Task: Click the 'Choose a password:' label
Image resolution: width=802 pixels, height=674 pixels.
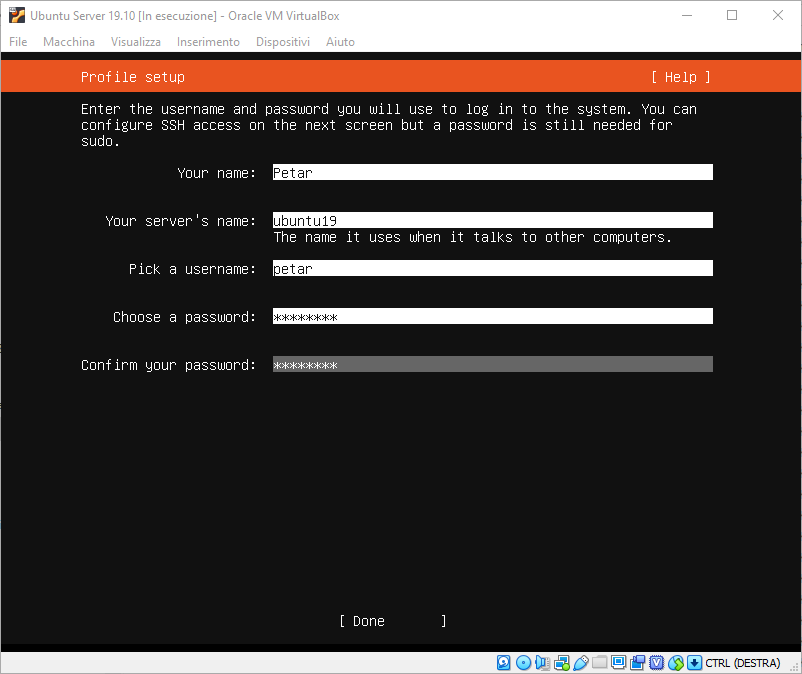Action: click(x=184, y=317)
